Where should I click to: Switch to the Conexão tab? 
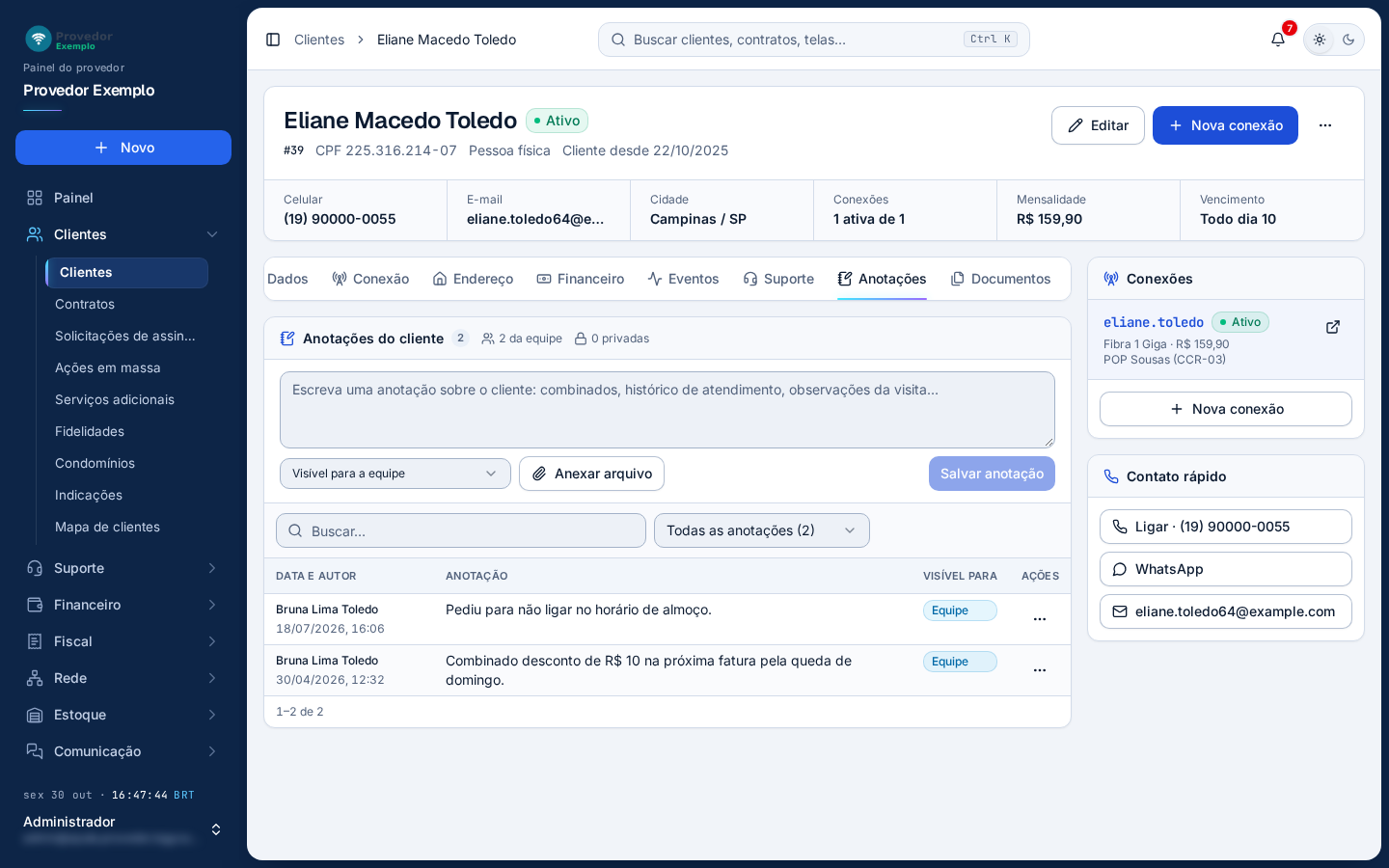[x=370, y=279]
